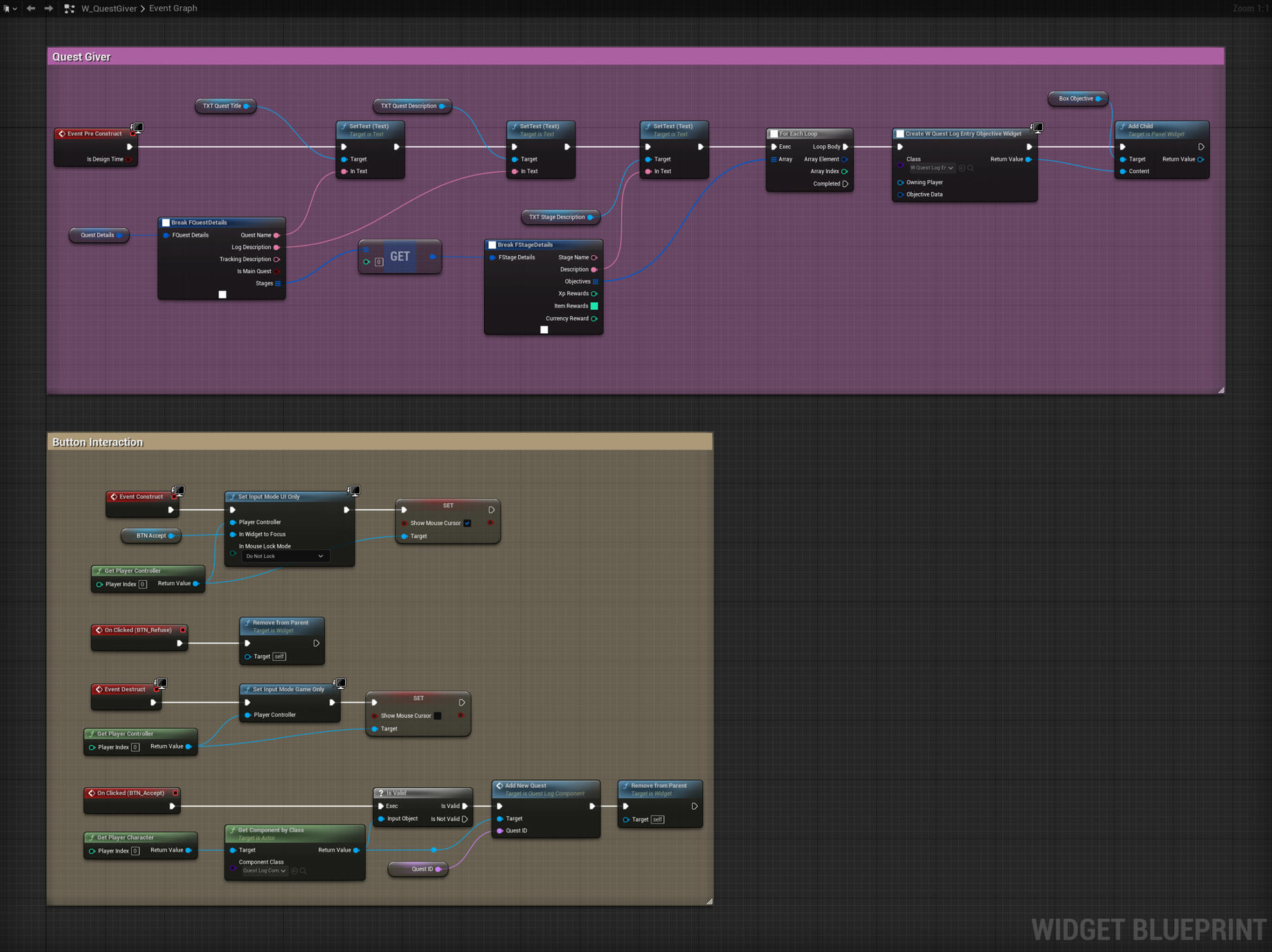Click Event Graph in the breadcrumb
The width and height of the screenshot is (1272, 952).
[173, 8]
